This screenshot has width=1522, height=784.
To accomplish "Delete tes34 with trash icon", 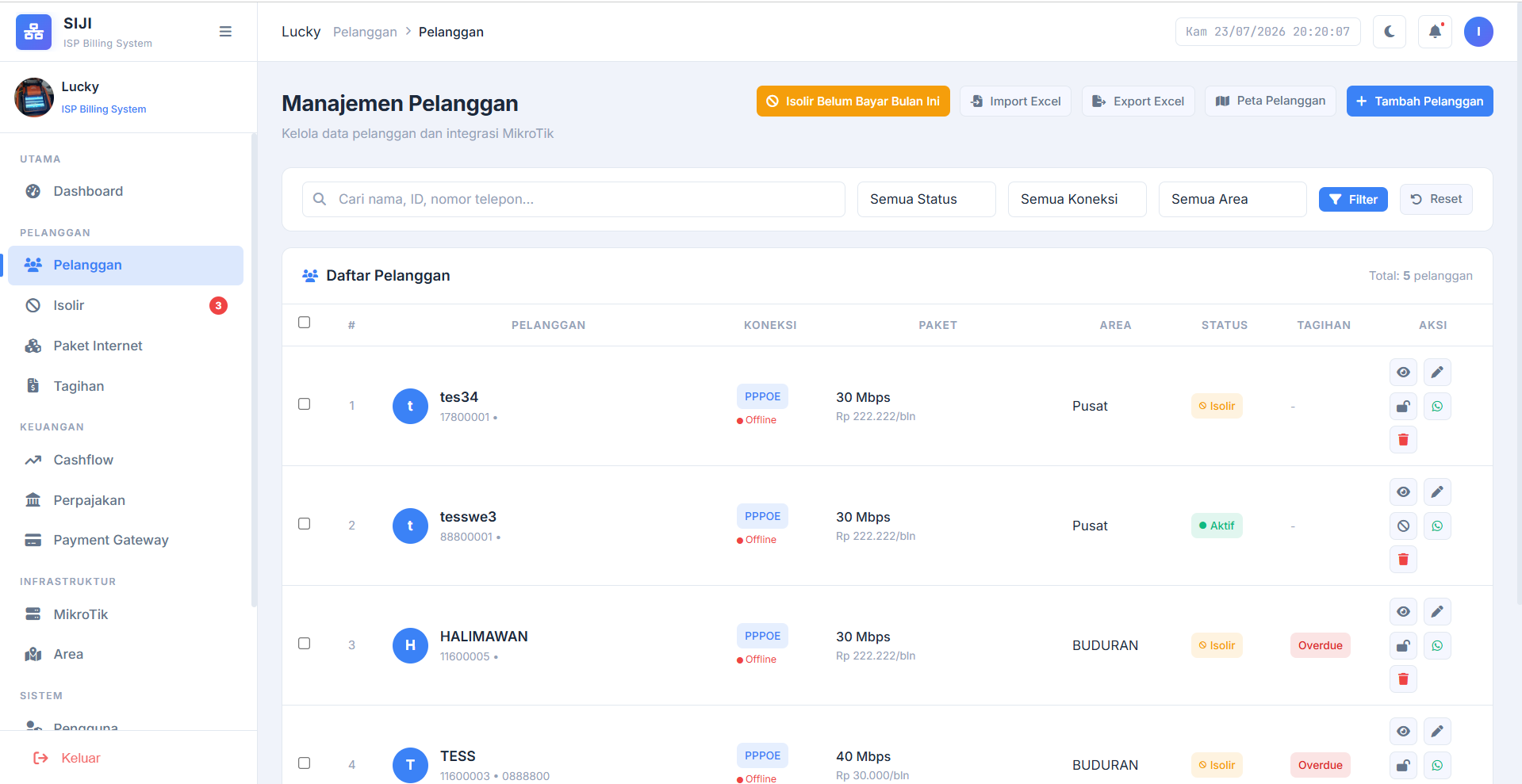I will click(x=1403, y=440).
